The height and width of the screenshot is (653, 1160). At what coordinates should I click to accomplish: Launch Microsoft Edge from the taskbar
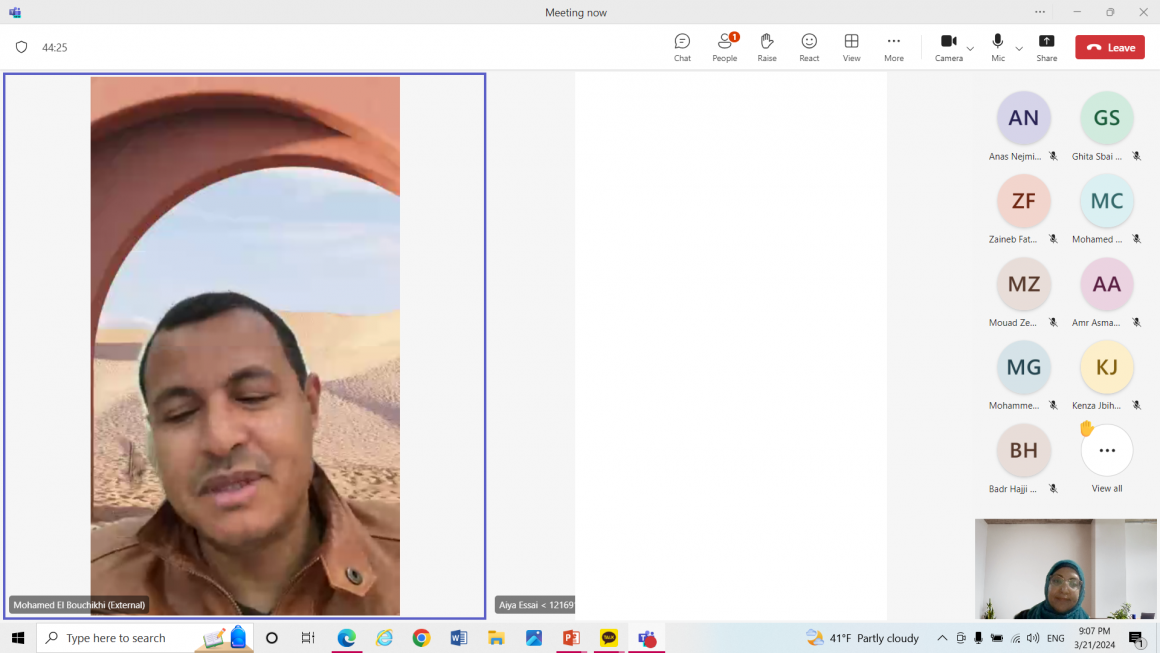point(346,637)
